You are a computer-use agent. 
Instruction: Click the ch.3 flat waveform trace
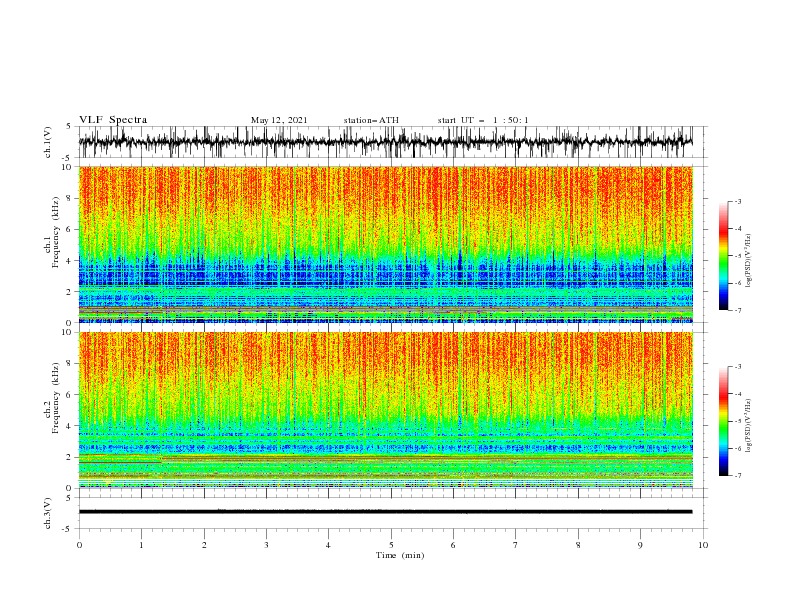pos(385,512)
